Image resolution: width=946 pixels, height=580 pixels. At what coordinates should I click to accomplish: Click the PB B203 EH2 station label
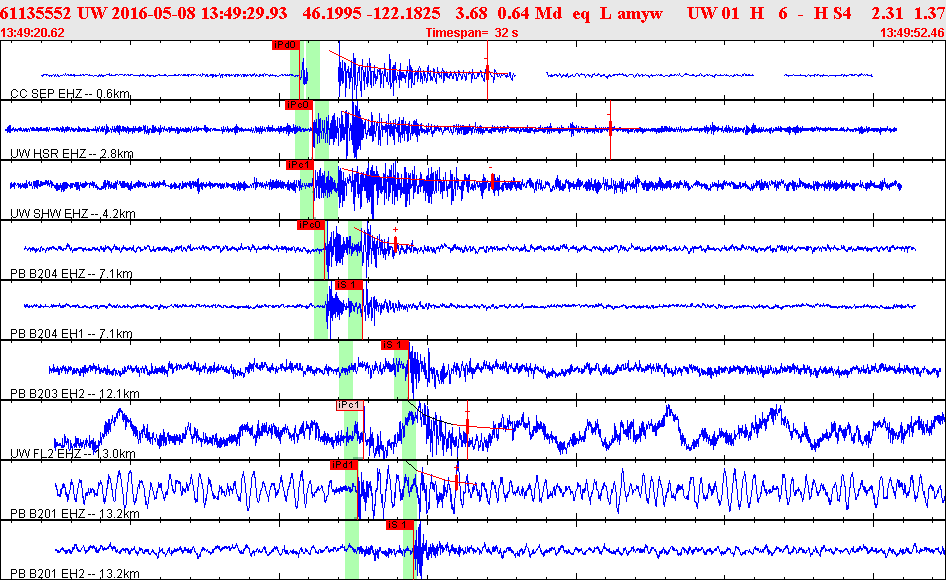75,394
